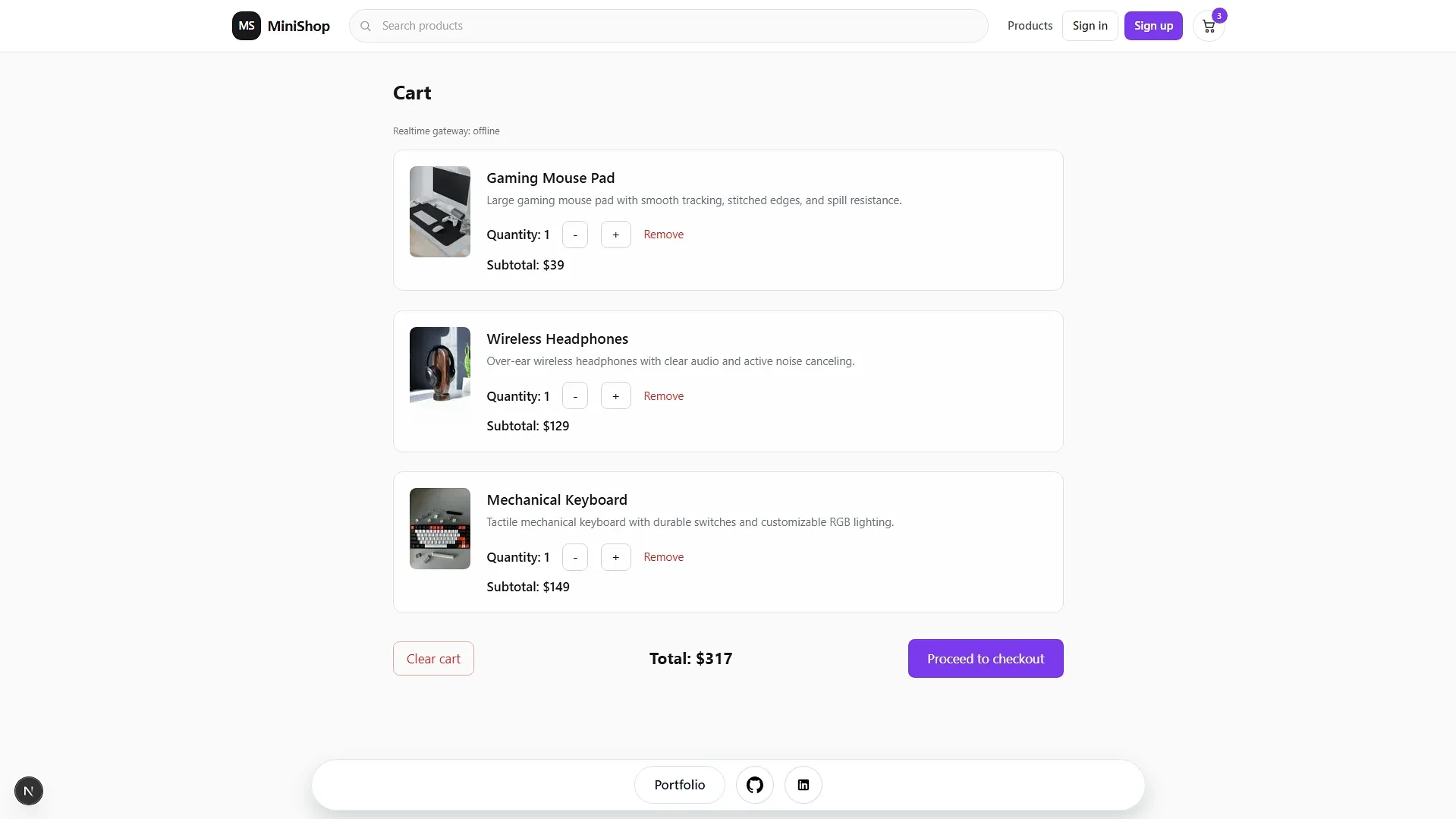
Task: Click the mouse pad description text
Action: [x=694, y=200]
